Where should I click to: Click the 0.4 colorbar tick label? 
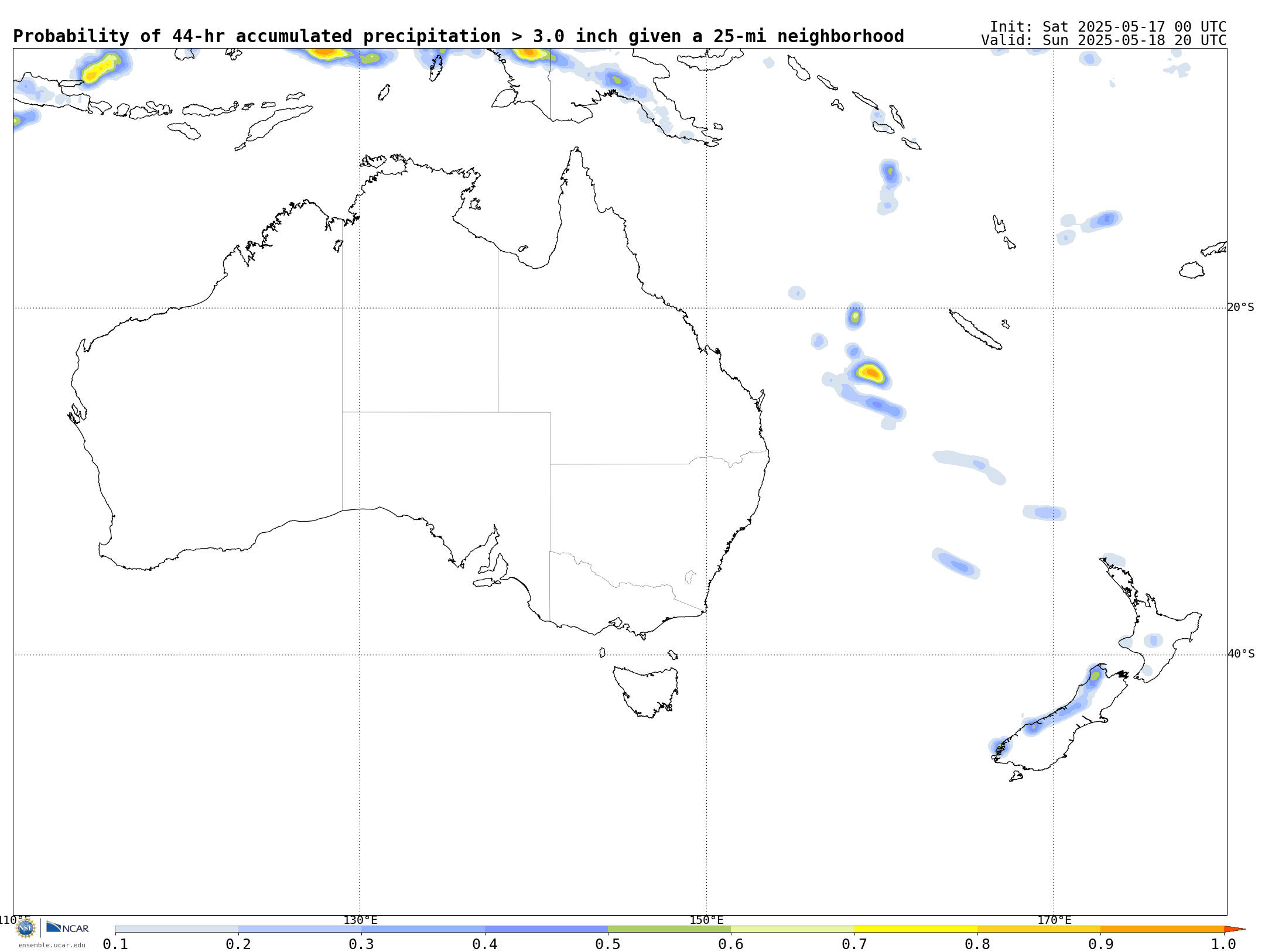click(485, 944)
